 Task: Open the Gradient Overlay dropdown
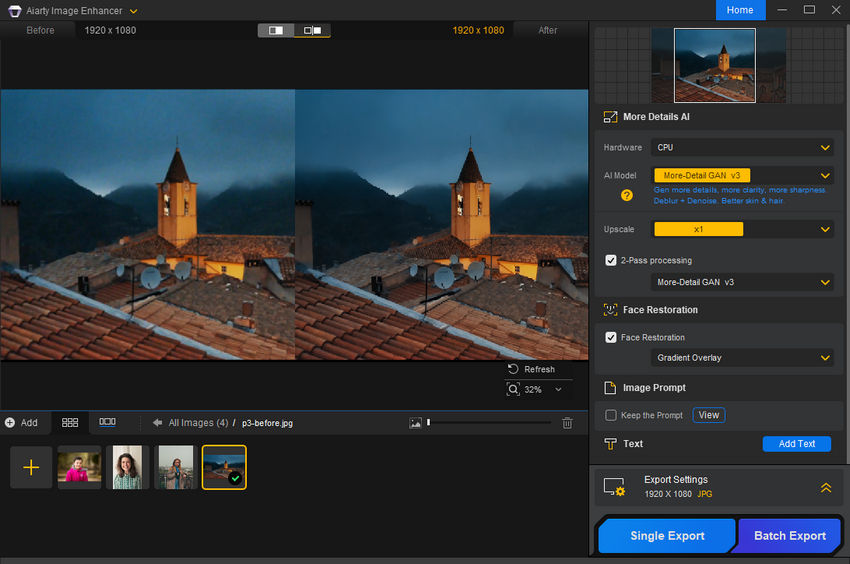point(742,358)
